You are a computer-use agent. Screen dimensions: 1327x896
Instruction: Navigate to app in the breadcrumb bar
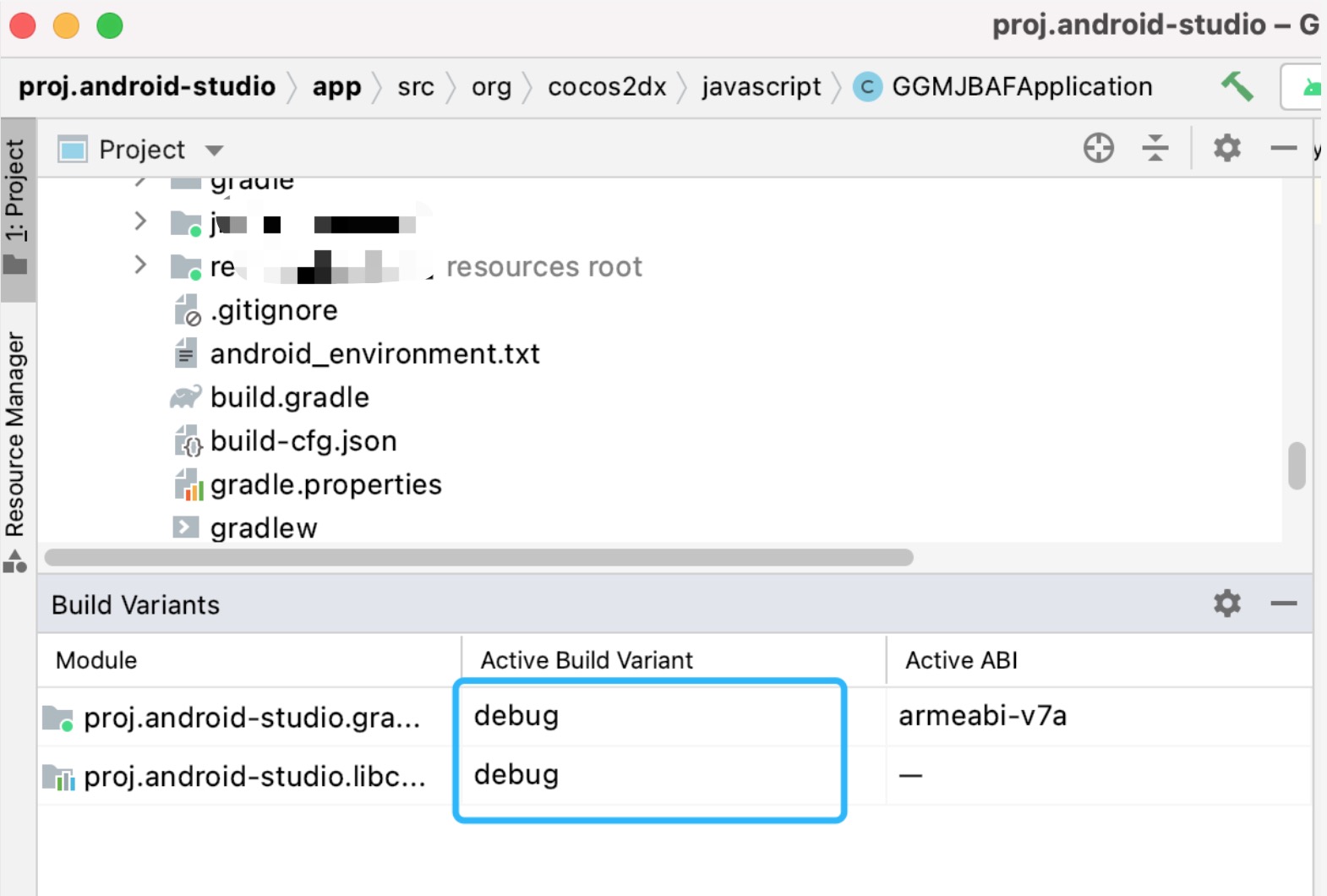coord(336,85)
